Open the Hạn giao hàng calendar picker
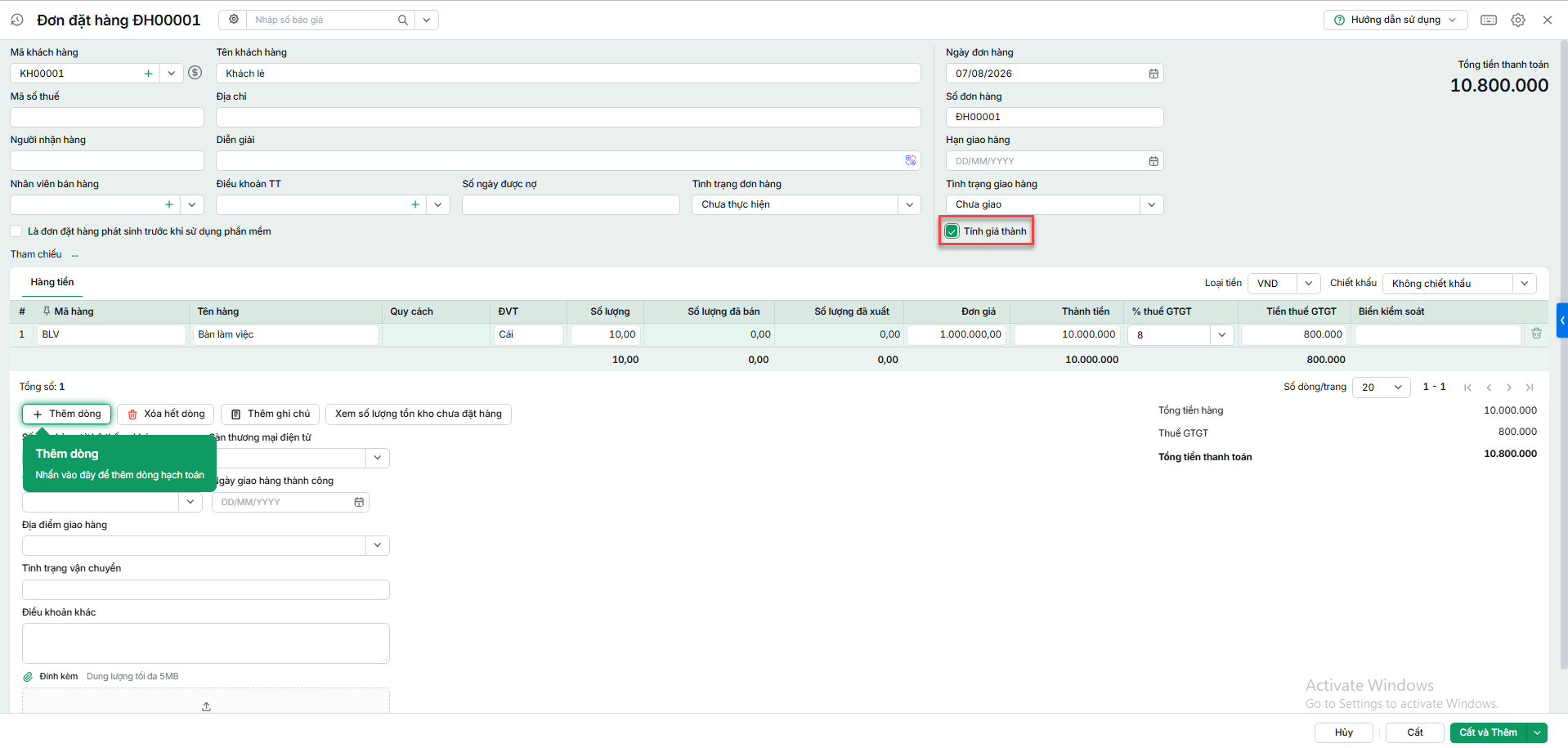 [1154, 161]
